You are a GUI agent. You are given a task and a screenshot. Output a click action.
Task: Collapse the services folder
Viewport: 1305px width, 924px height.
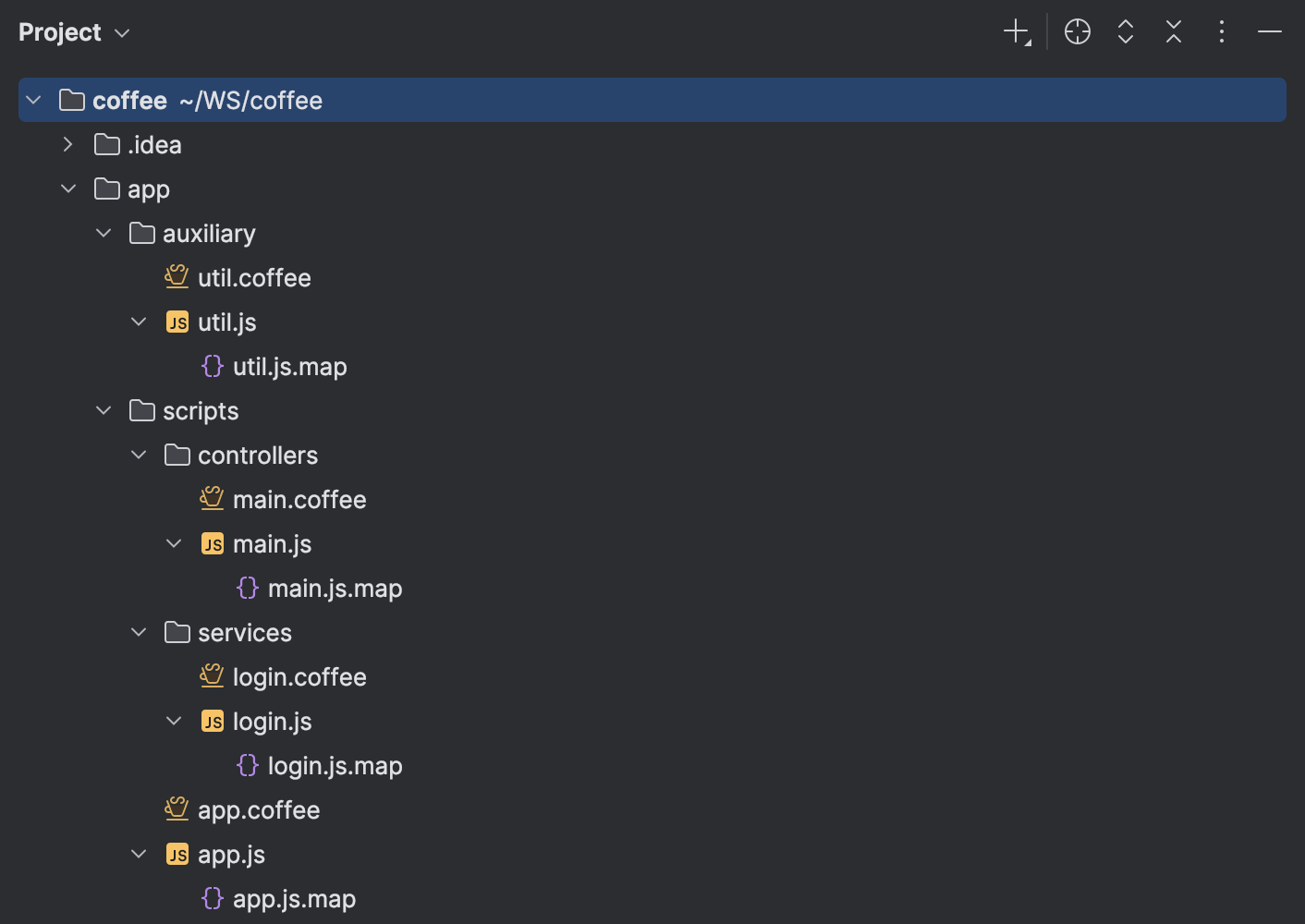pos(139,632)
